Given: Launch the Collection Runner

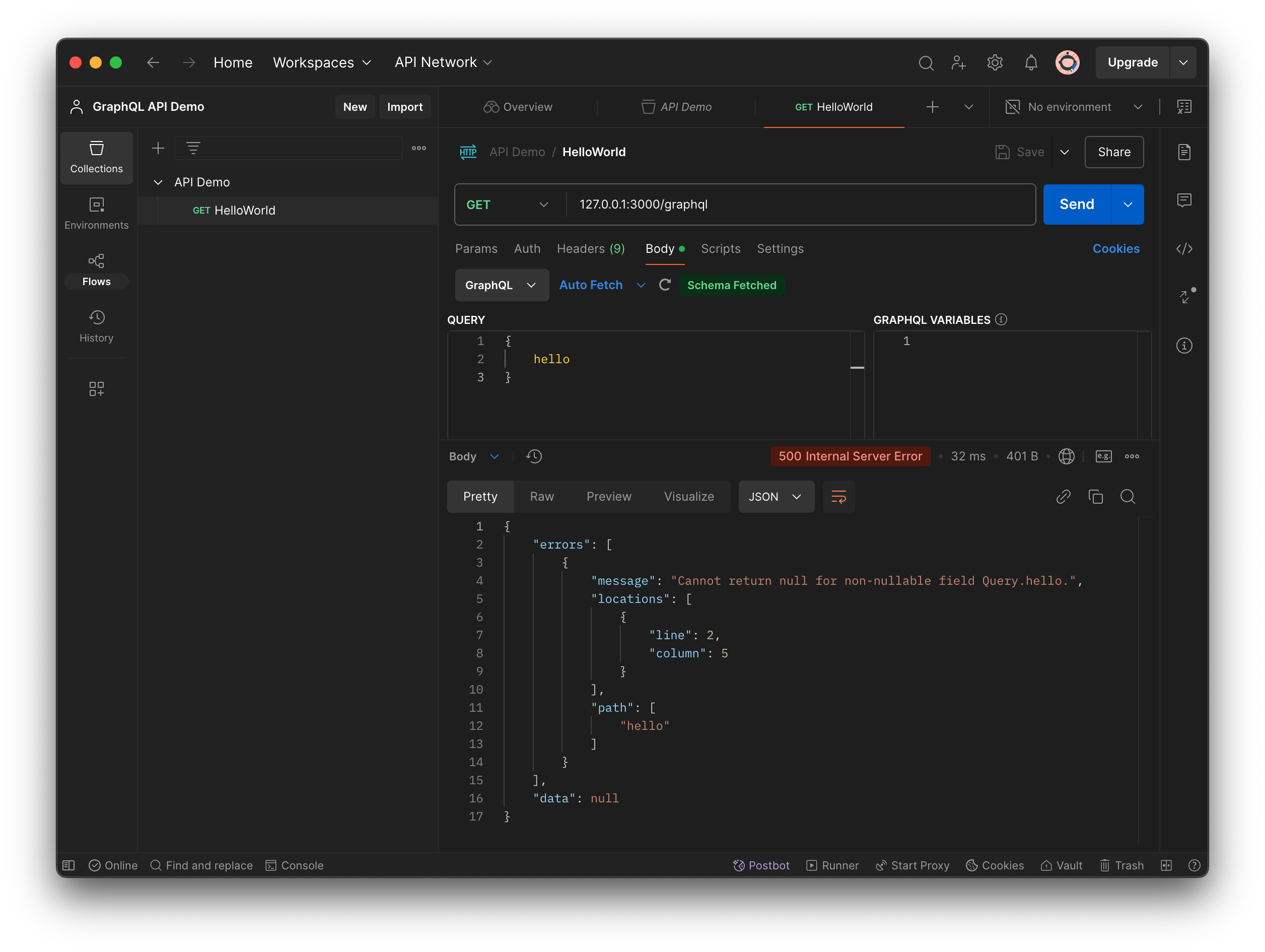Looking at the screenshot, I should pos(832,865).
